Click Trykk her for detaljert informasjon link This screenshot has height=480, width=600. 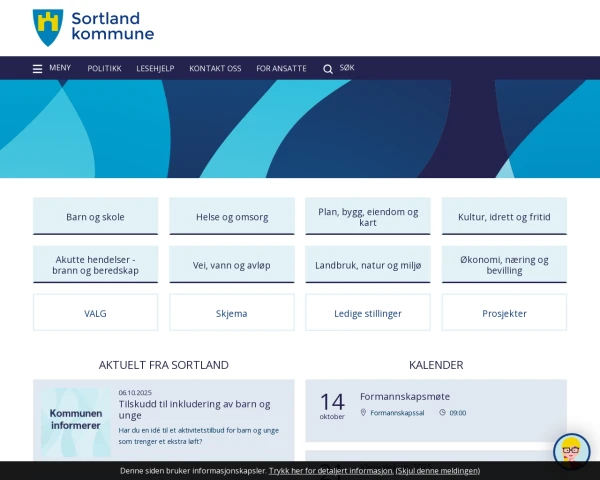(x=331, y=470)
